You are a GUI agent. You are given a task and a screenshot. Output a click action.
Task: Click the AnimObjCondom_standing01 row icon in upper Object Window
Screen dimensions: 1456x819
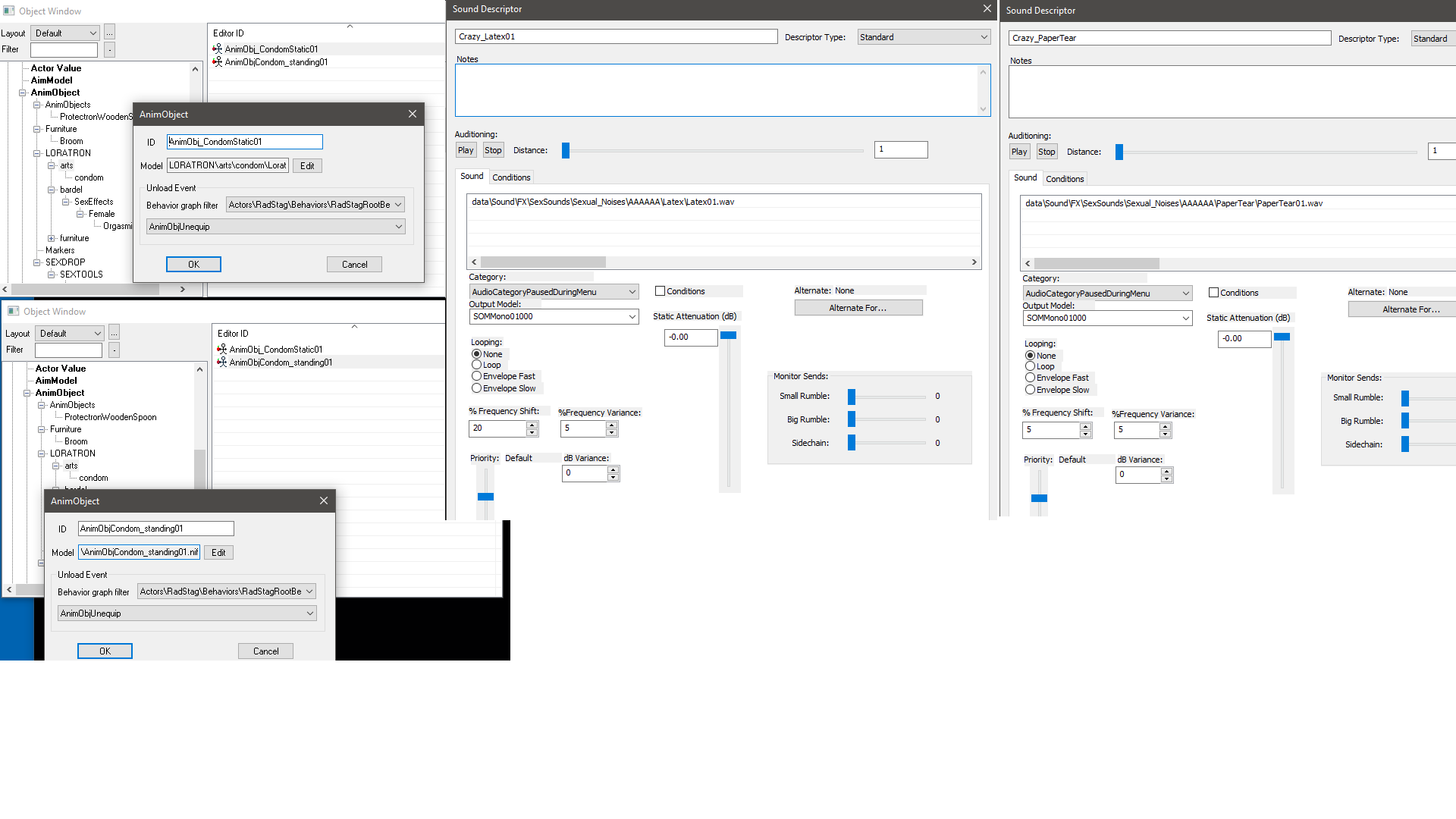click(218, 62)
